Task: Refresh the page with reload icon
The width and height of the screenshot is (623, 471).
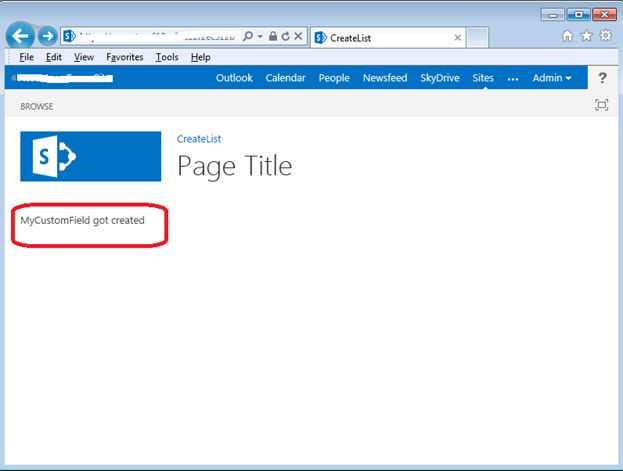Action: pos(285,36)
